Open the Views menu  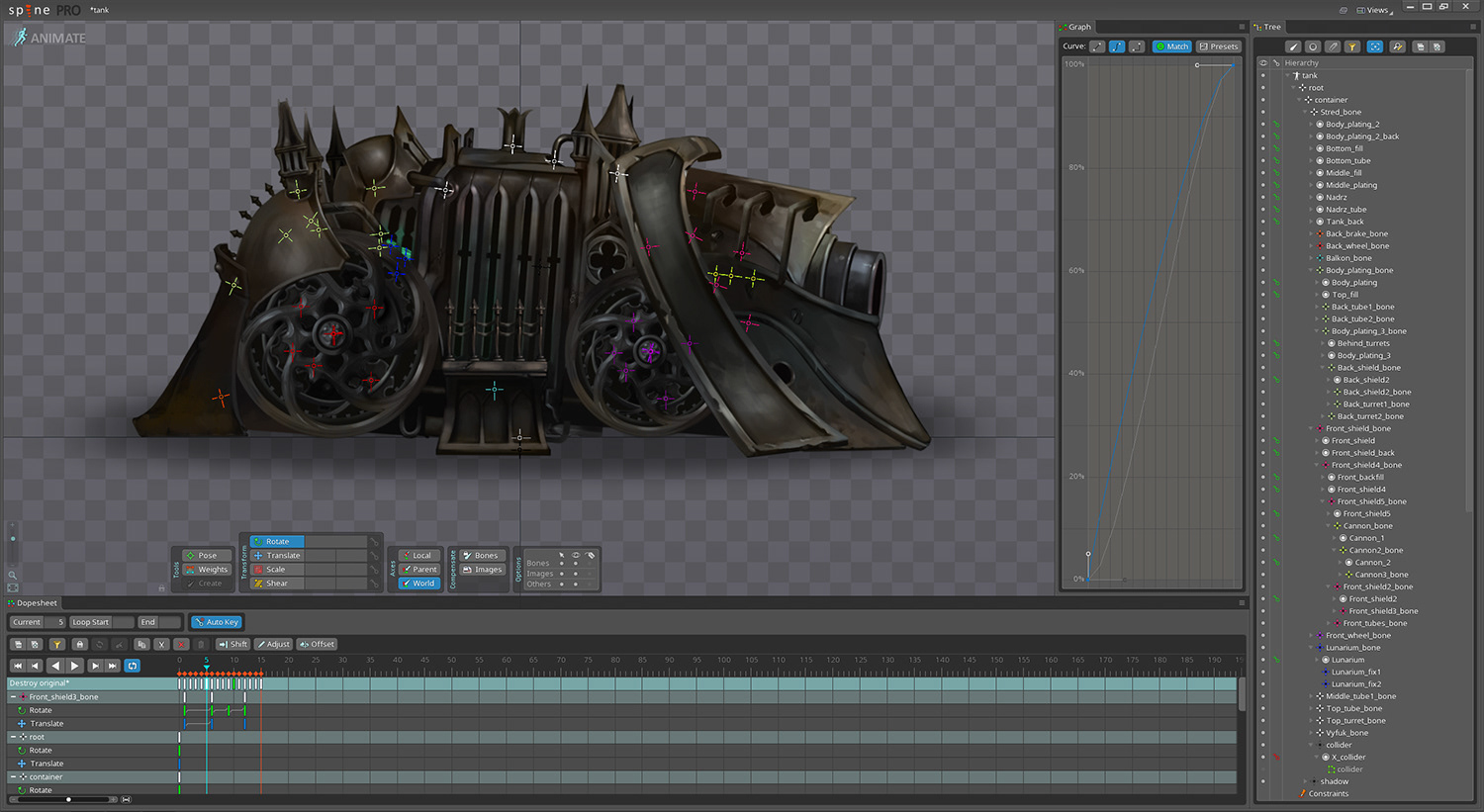(1376, 10)
